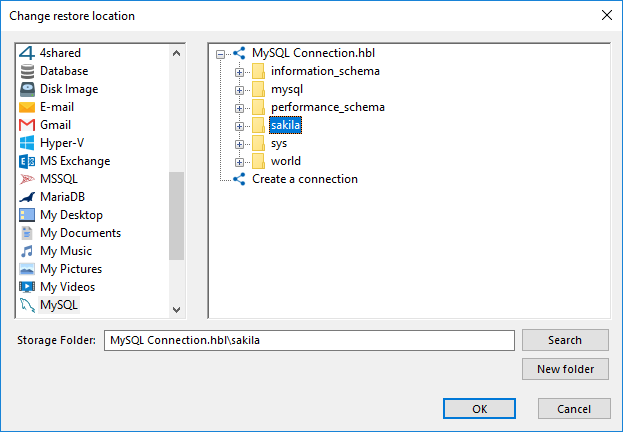Select 4shared in the plugin list
The image size is (623, 432).
coord(60,53)
